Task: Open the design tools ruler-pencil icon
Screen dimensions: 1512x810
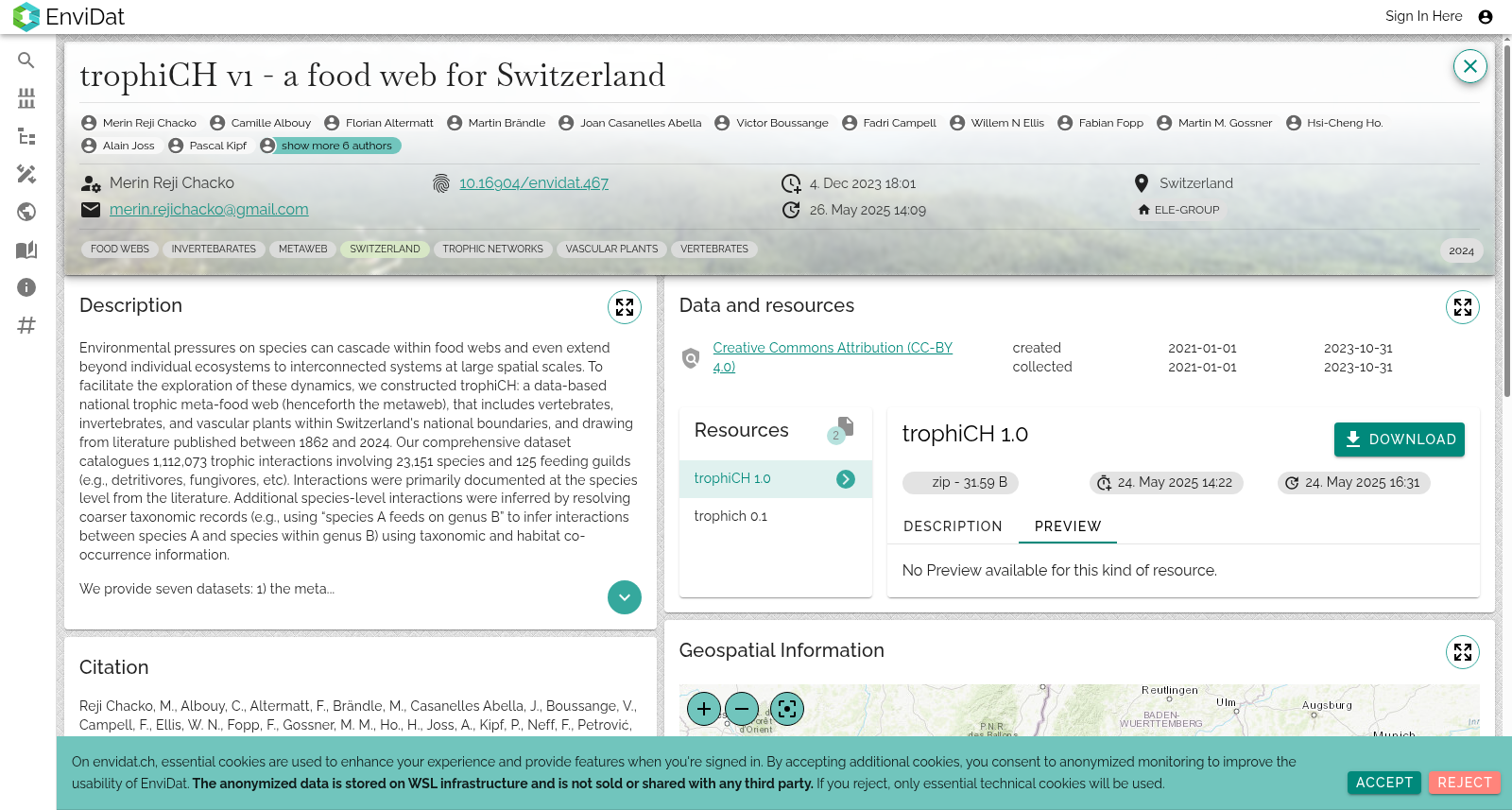Action: click(26, 174)
